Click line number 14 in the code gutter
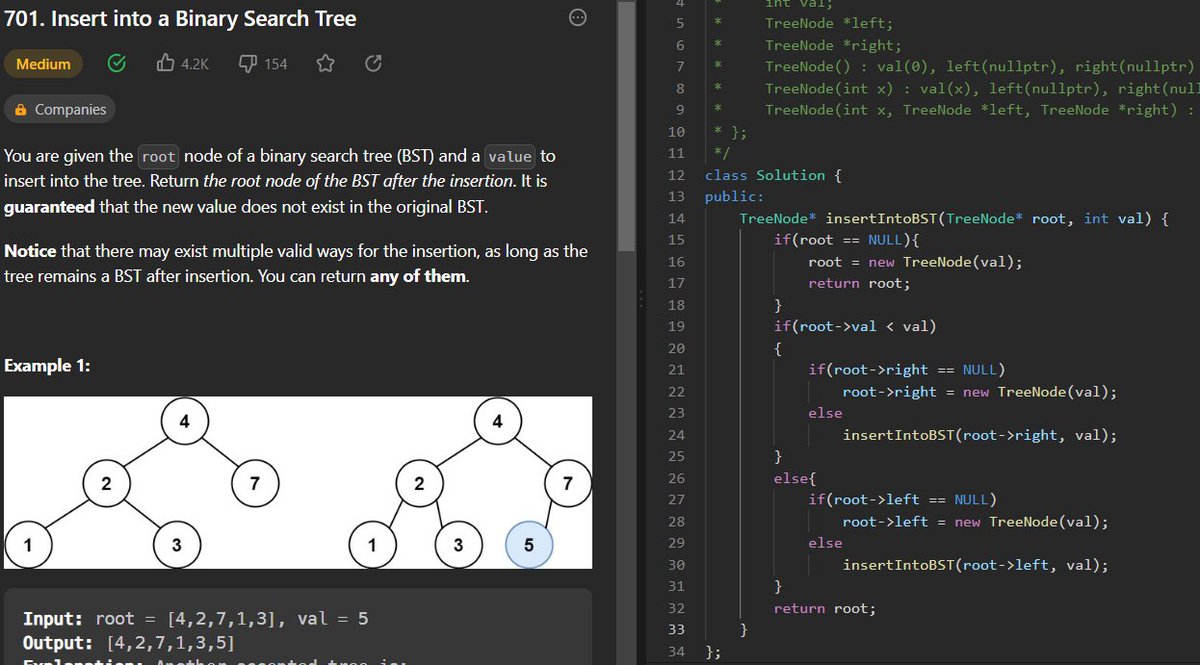Viewport: 1200px width, 665px height. point(675,218)
